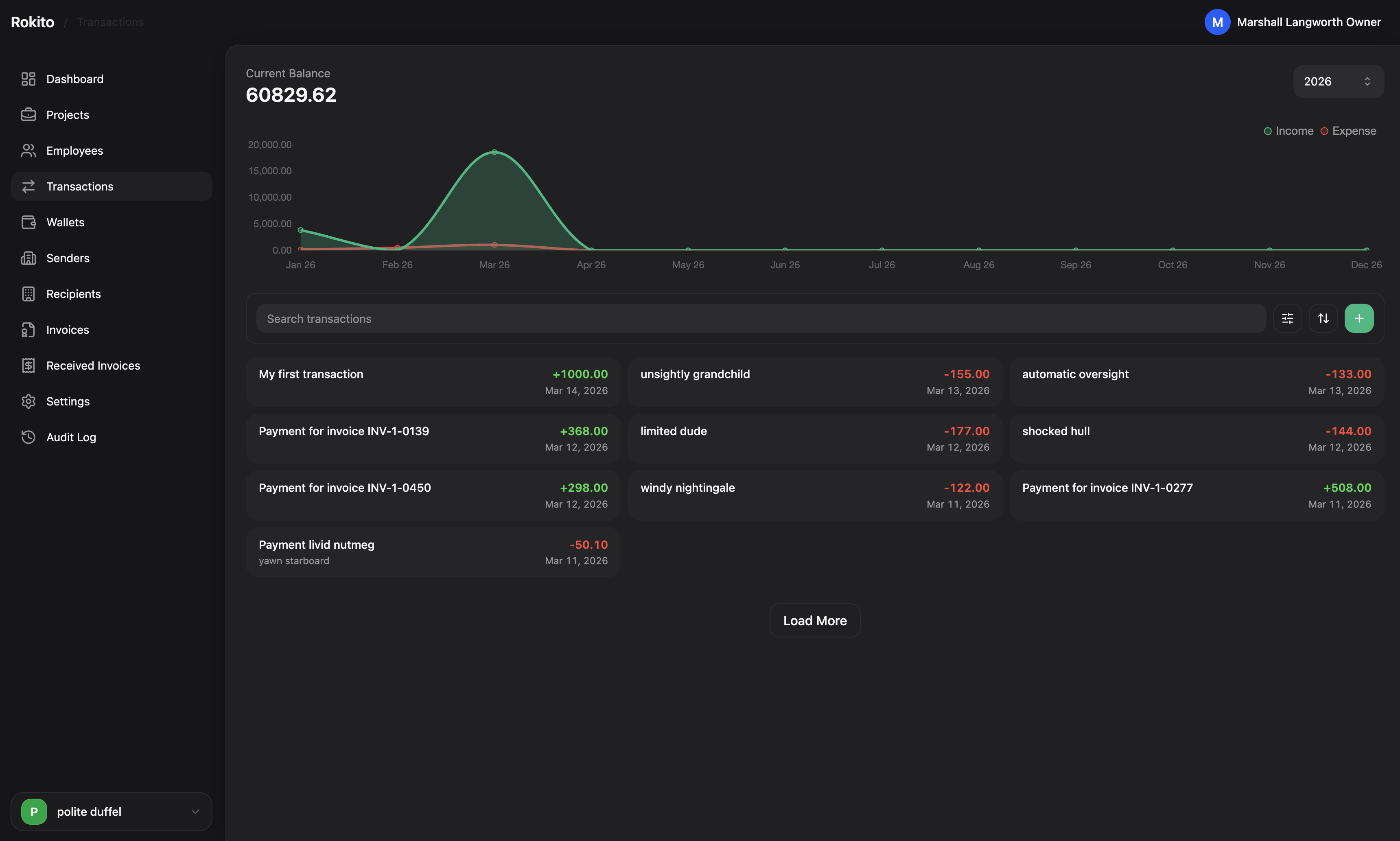This screenshot has width=1400, height=841.
Task: Toggle the Expense legend in the chart
Action: tap(1349, 130)
